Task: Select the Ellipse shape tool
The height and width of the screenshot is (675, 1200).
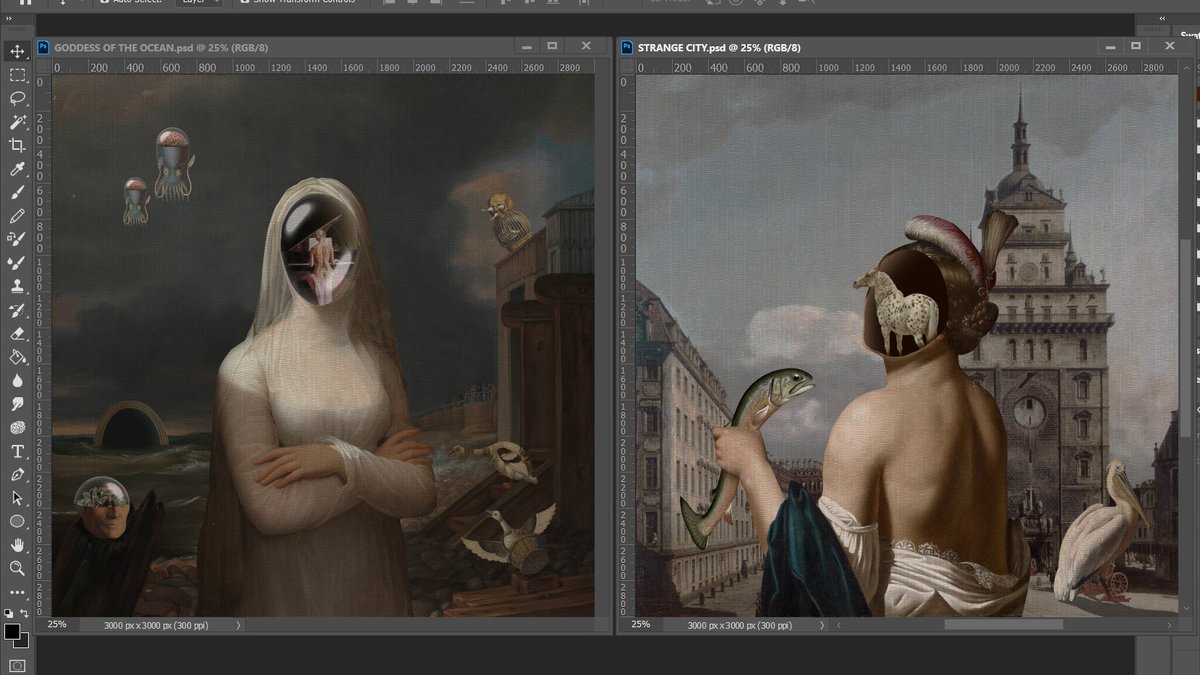Action: click(17, 521)
